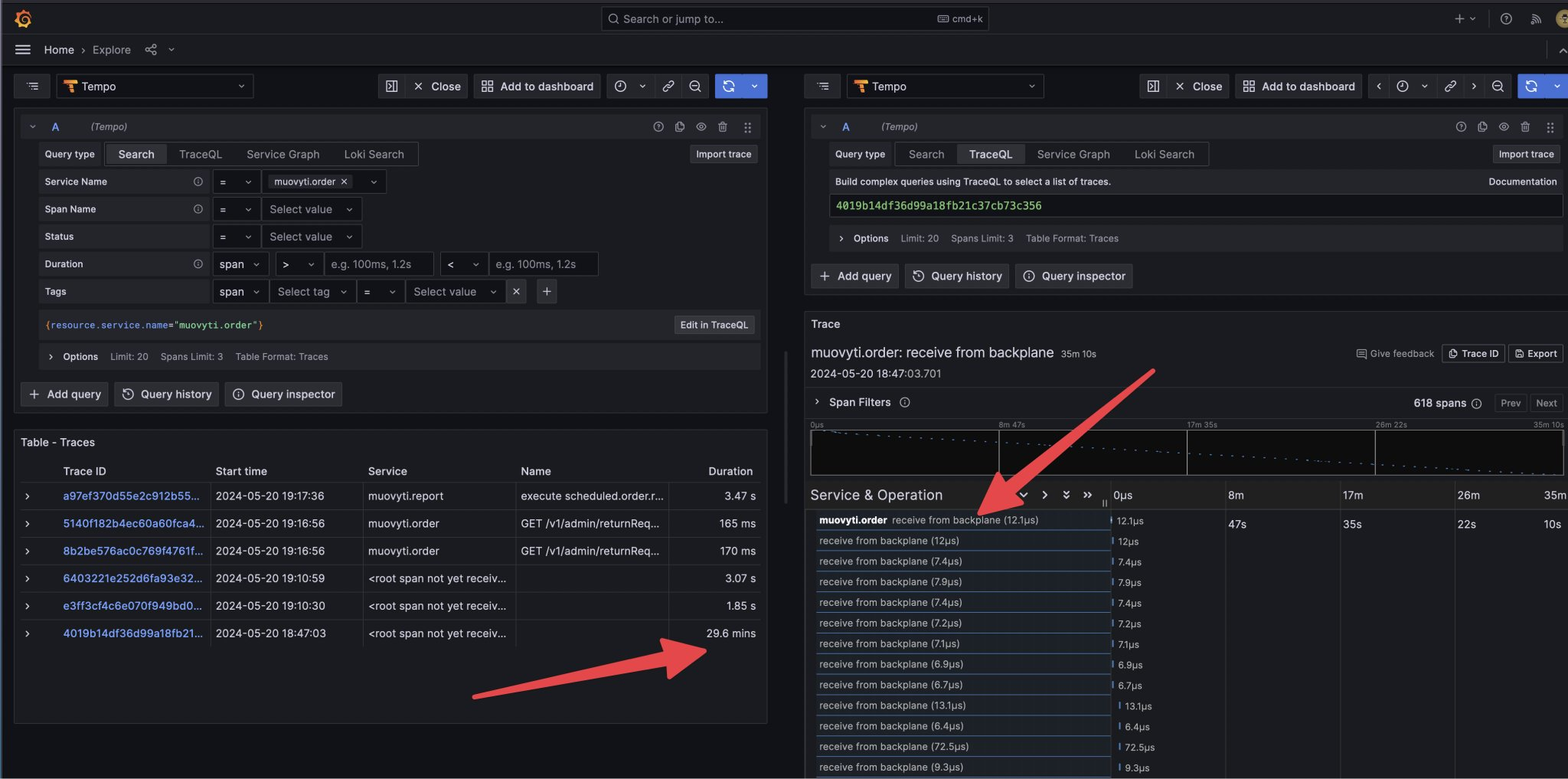Open Duration span scope dropdown

240,264
